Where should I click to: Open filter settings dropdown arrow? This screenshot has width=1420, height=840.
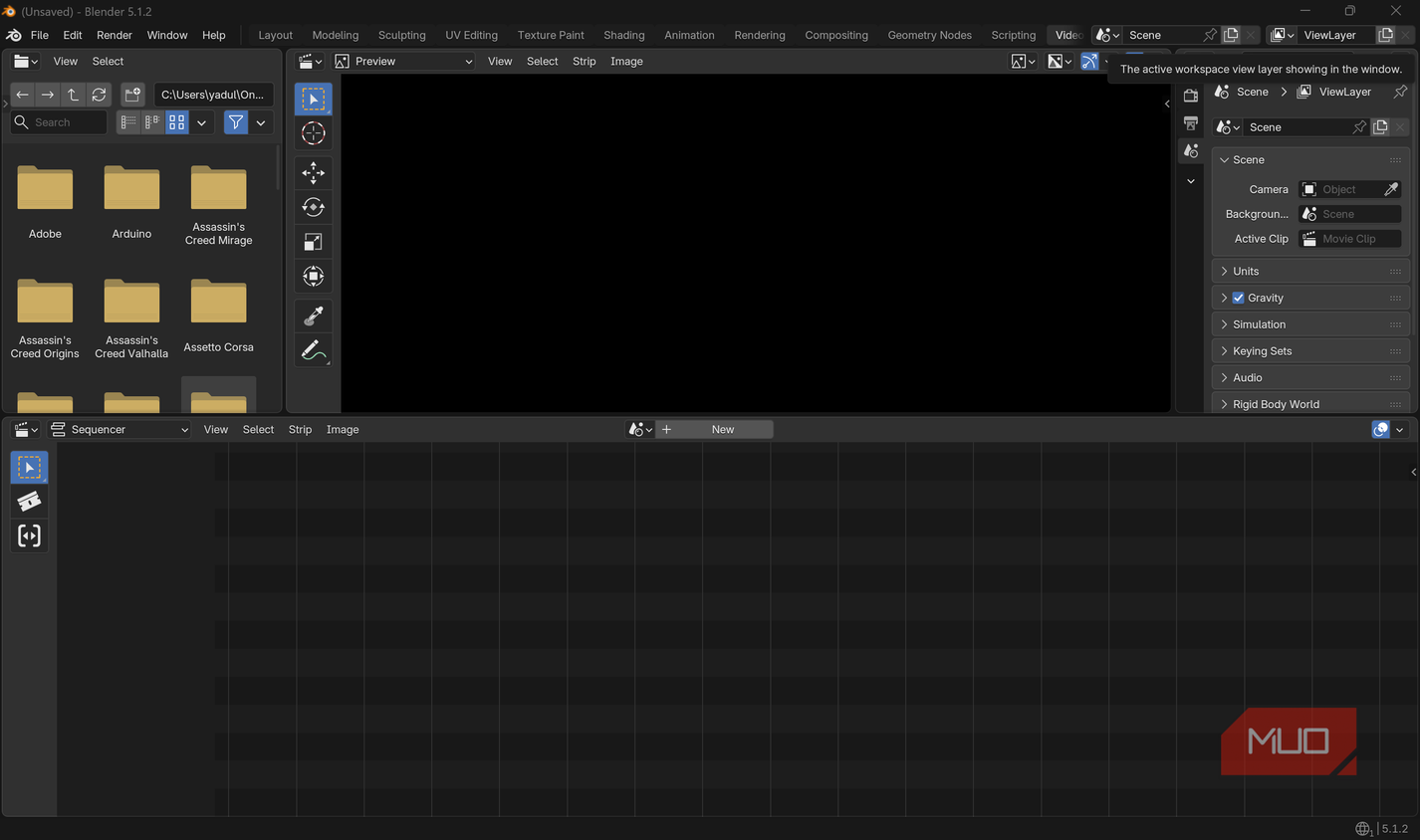[x=261, y=122]
